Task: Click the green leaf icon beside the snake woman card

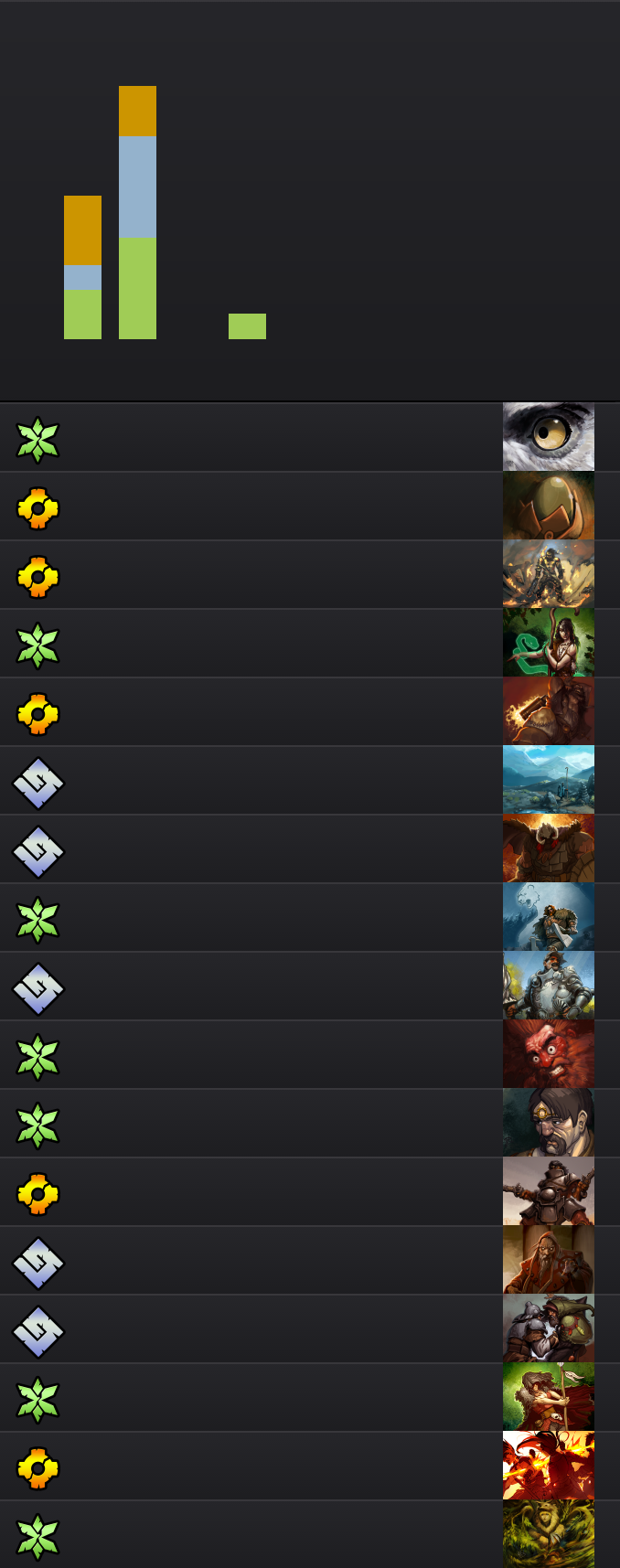Action: click(x=37, y=645)
